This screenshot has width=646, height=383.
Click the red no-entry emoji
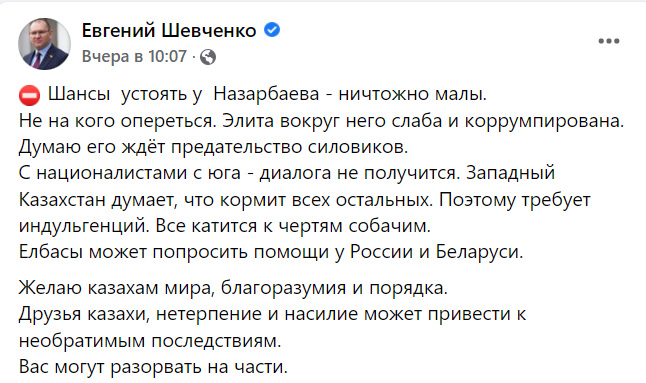29,96
